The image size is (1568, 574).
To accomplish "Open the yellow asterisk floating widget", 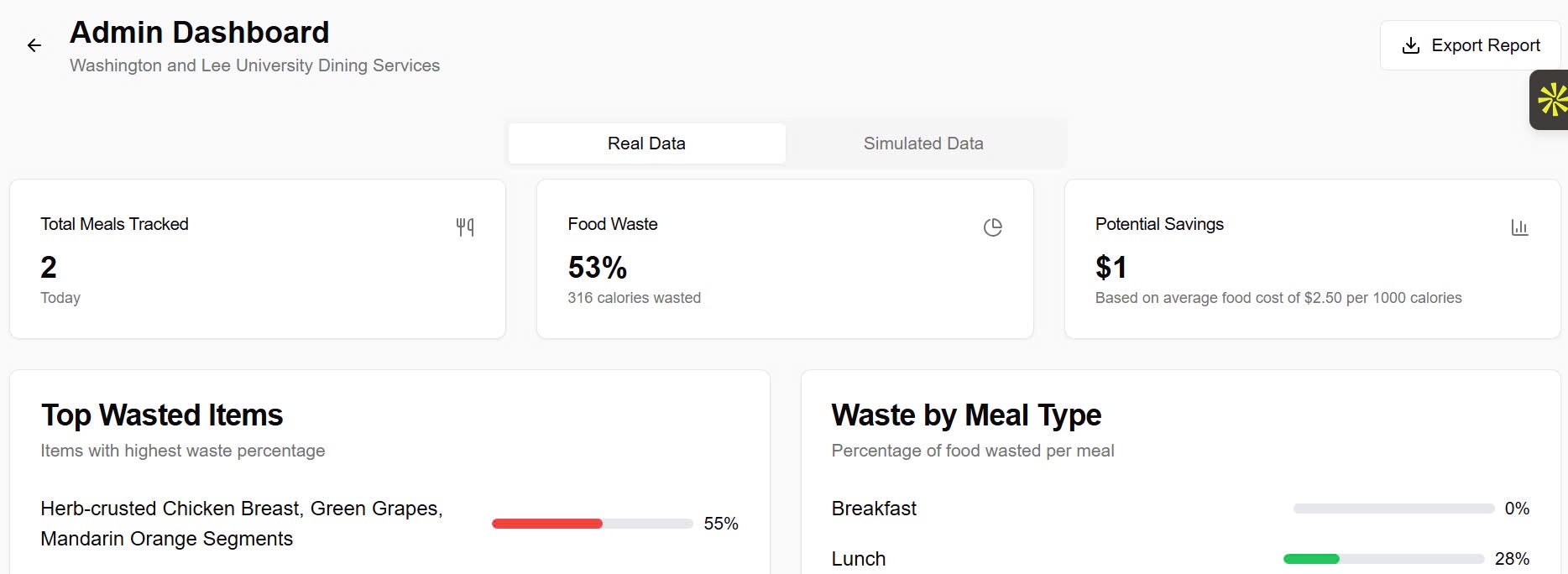I will (1552, 100).
